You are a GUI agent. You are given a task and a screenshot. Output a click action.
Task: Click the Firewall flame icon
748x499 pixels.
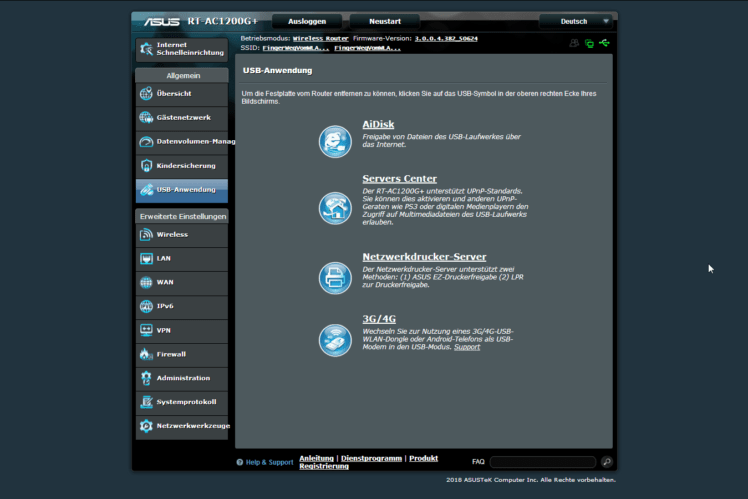click(x=145, y=354)
